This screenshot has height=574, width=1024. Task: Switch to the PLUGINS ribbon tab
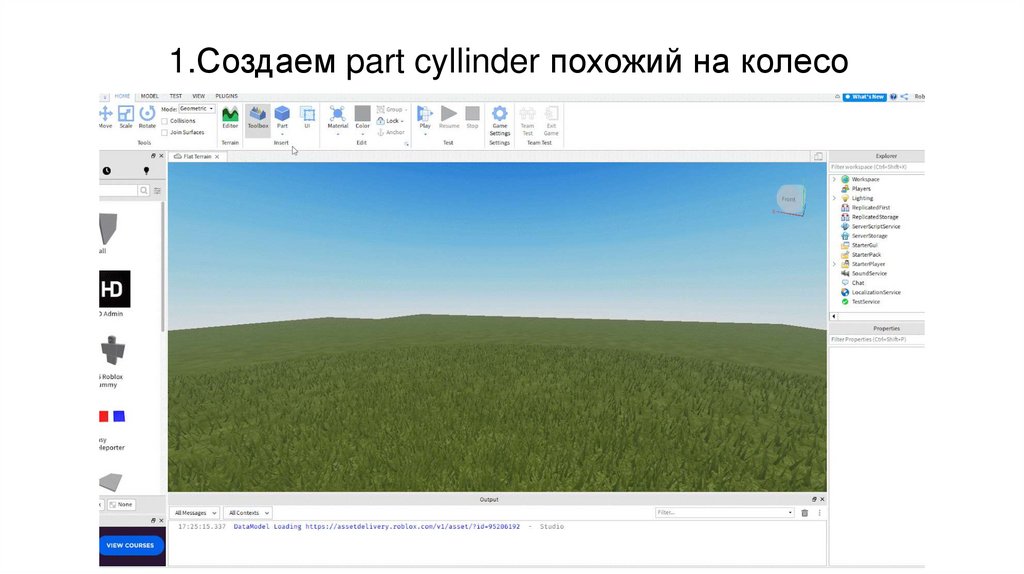pos(227,96)
